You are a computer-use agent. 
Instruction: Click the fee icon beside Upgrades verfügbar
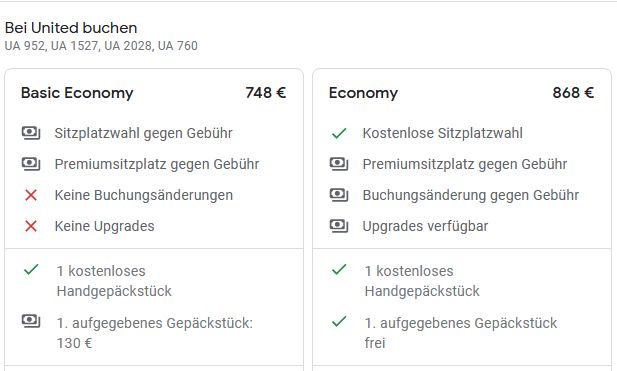pyautogui.click(x=339, y=226)
